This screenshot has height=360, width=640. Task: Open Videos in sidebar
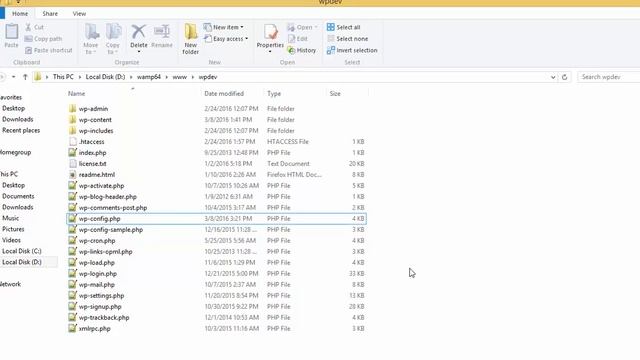[11, 240]
